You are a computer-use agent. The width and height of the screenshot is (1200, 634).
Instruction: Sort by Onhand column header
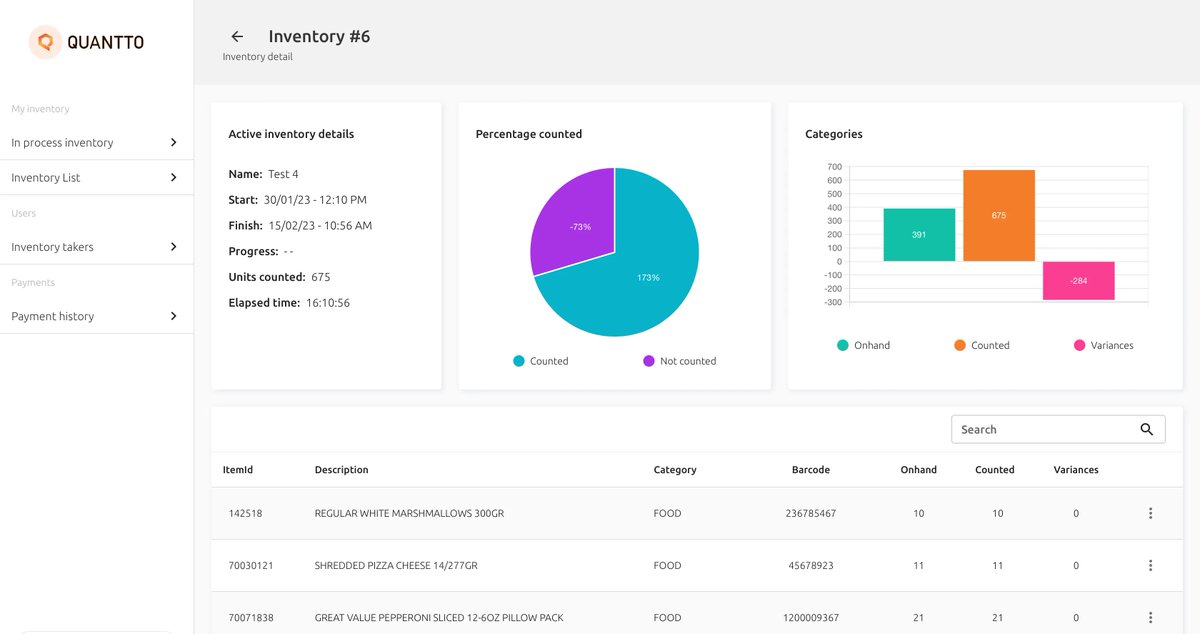coord(919,469)
